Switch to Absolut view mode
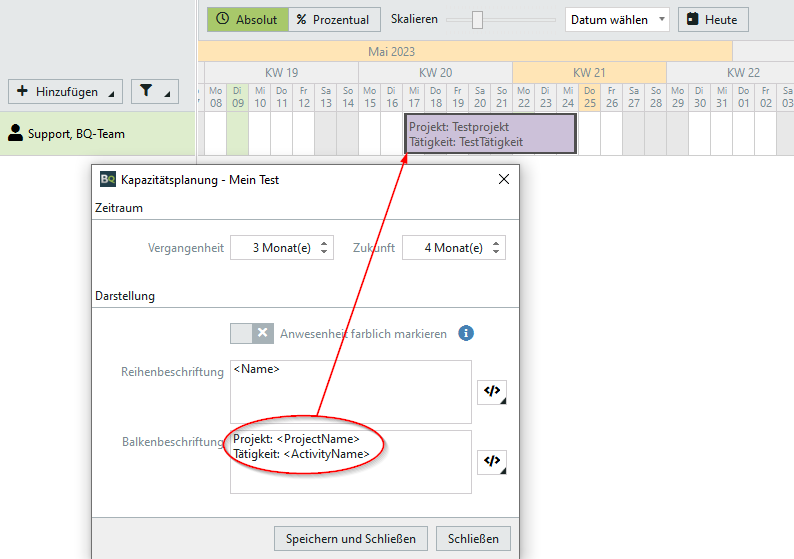The image size is (794, 559). (247, 19)
